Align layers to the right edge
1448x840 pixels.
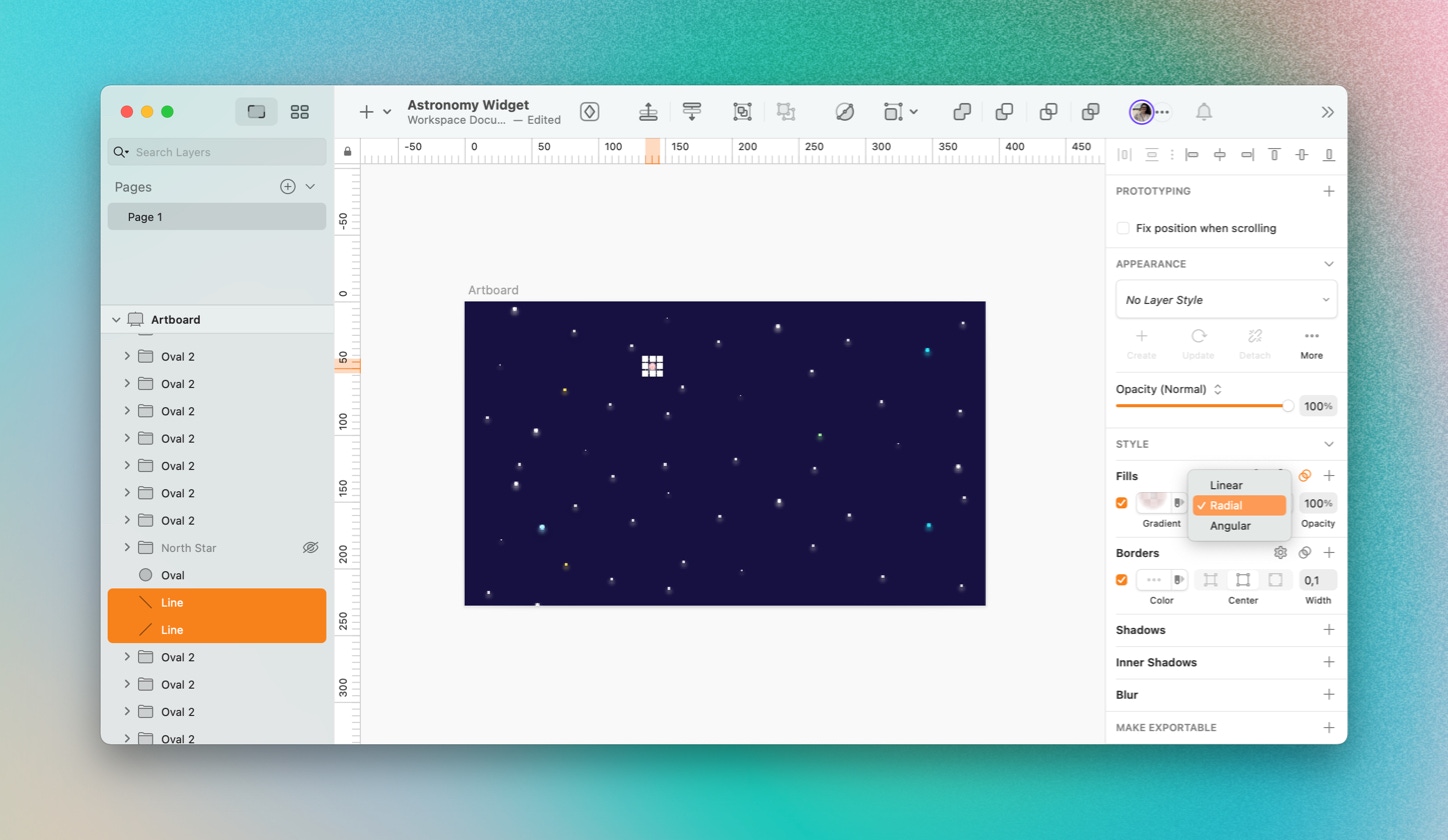pyautogui.click(x=1247, y=155)
